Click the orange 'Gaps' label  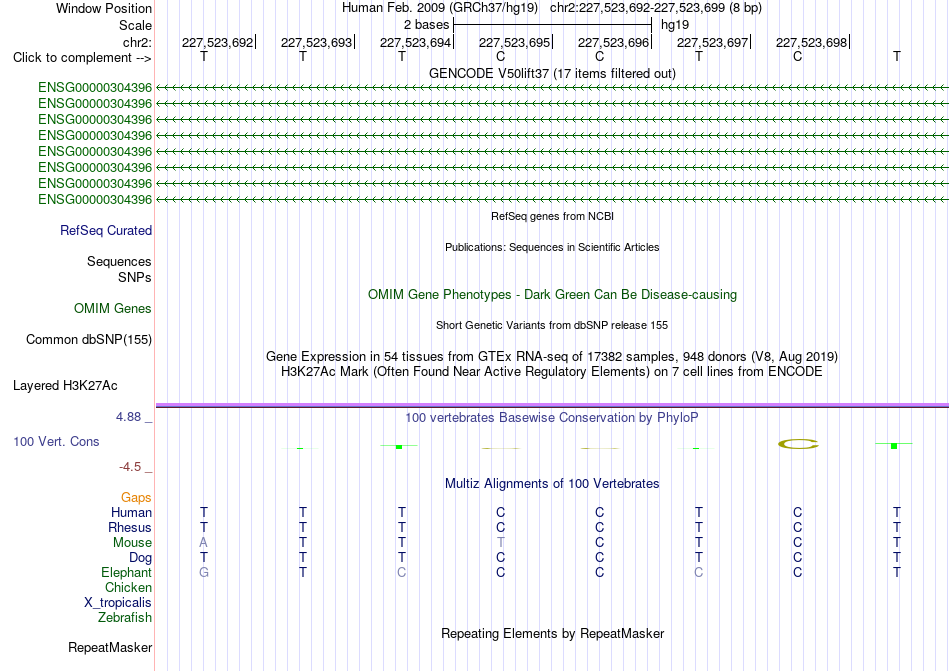click(x=136, y=497)
